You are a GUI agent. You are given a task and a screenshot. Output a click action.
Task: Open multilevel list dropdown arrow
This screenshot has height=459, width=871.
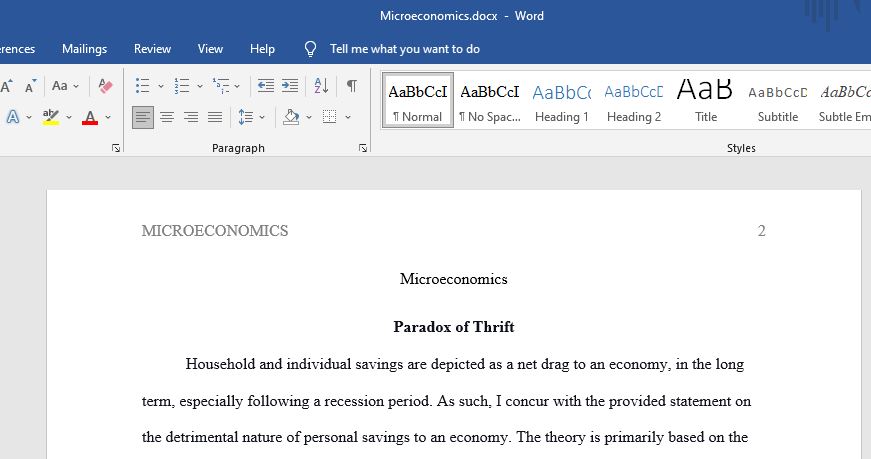pyautogui.click(x=237, y=86)
